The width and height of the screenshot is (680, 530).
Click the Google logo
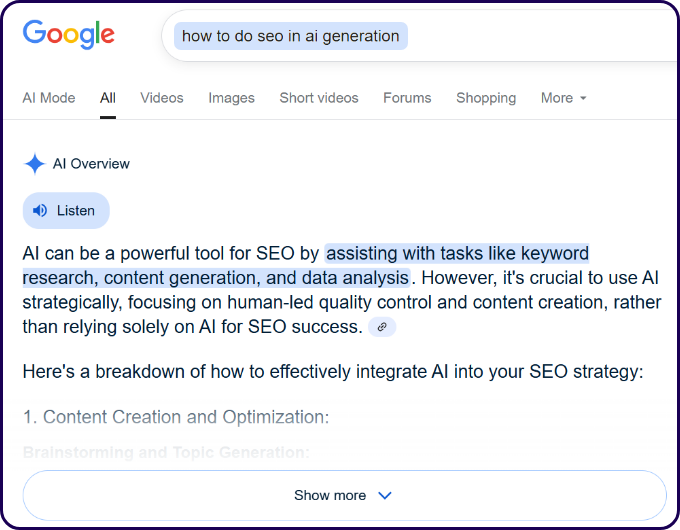[69, 35]
